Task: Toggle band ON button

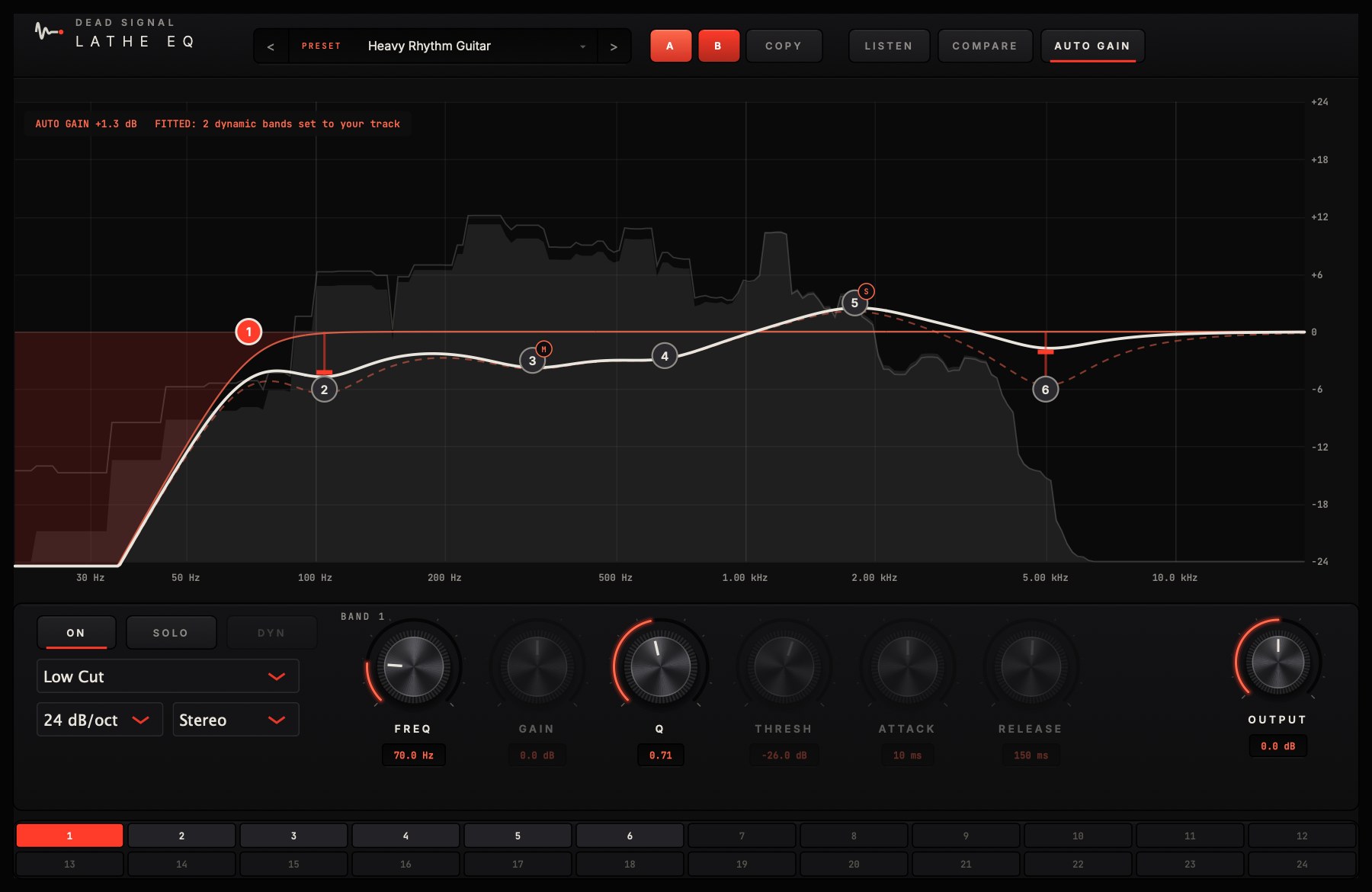Action: tap(76, 633)
